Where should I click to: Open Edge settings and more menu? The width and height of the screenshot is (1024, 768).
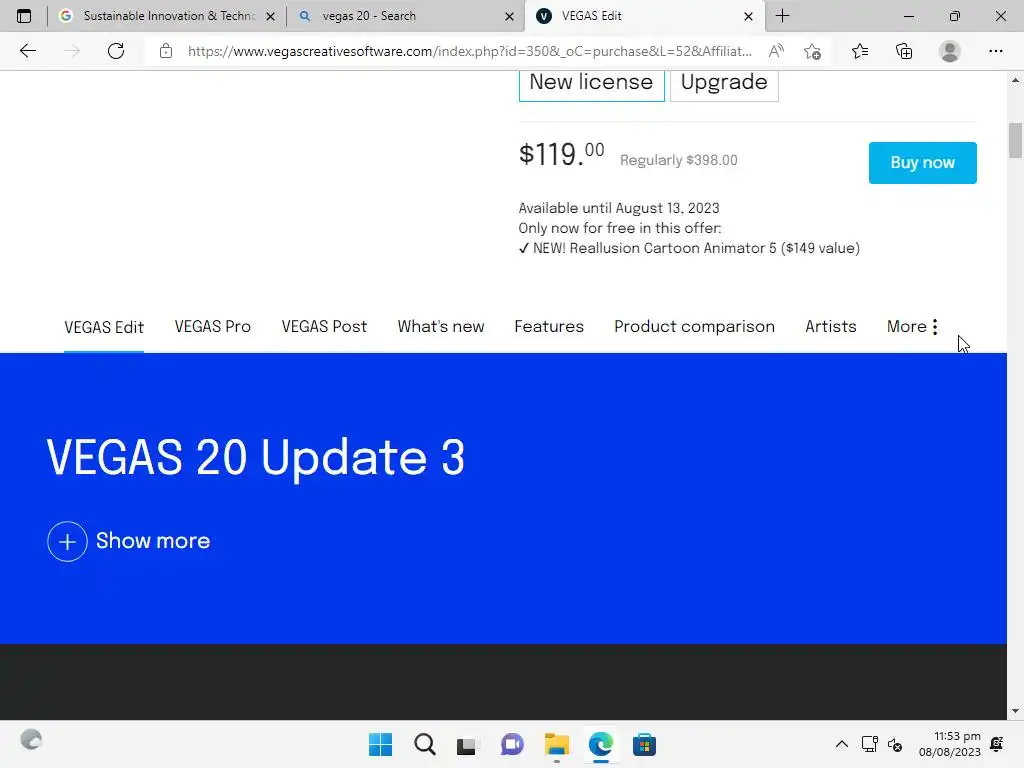995,51
